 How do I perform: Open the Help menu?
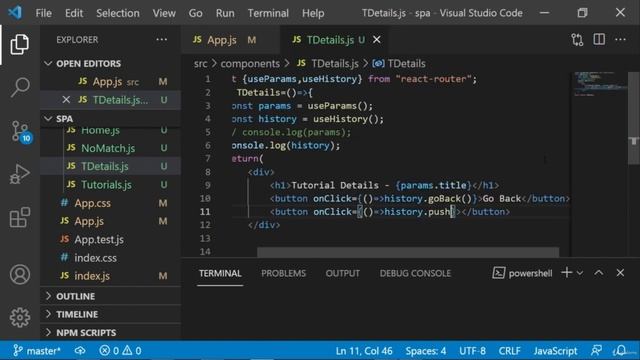click(x=313, y=13)
